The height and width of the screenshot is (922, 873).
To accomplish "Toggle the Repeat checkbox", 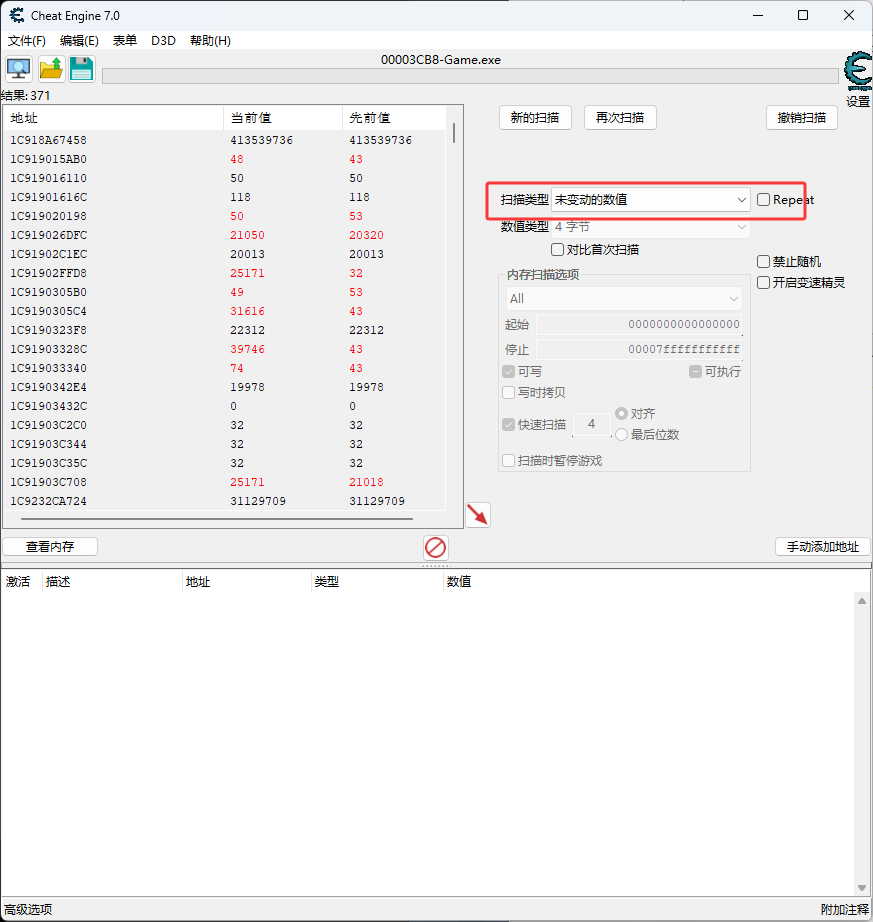I will [763, 200].
